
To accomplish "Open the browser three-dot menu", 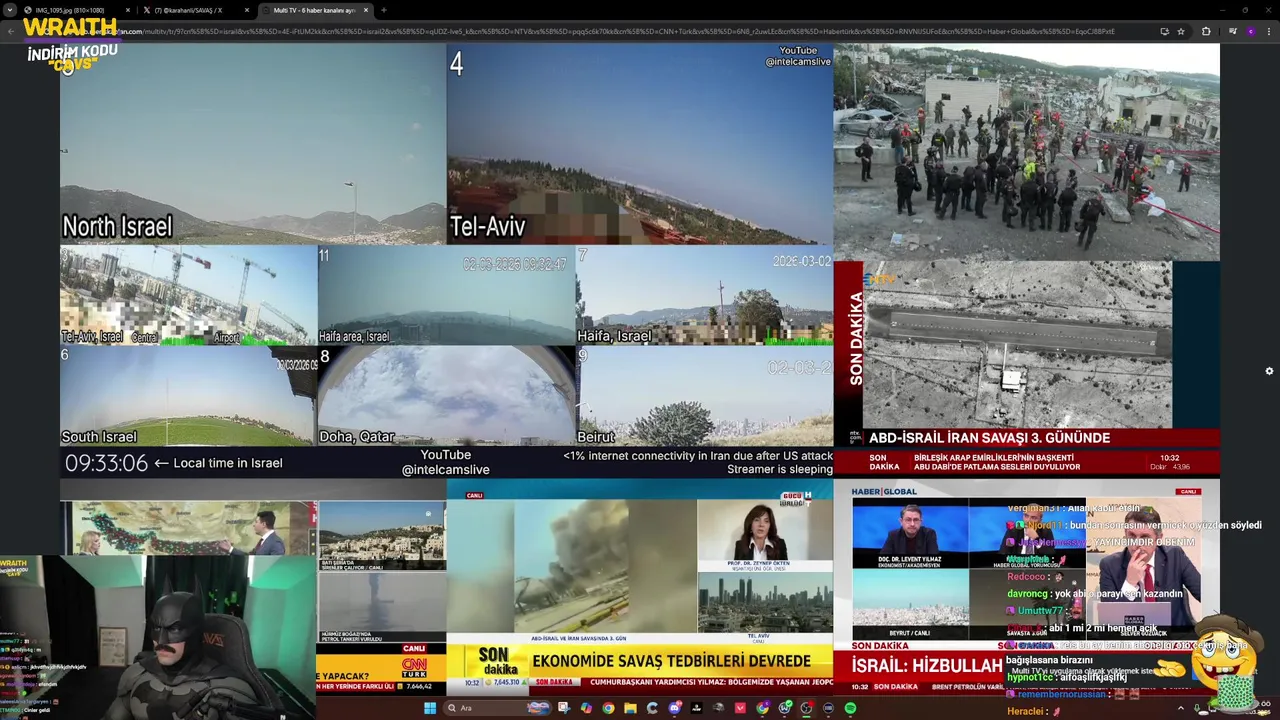I will (x=1269, y=31).
